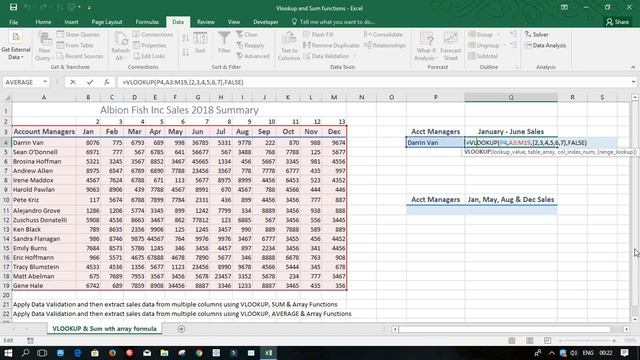Click From Table
The width and height of the screenshot is (640, 360).
[x=75, y=45]
